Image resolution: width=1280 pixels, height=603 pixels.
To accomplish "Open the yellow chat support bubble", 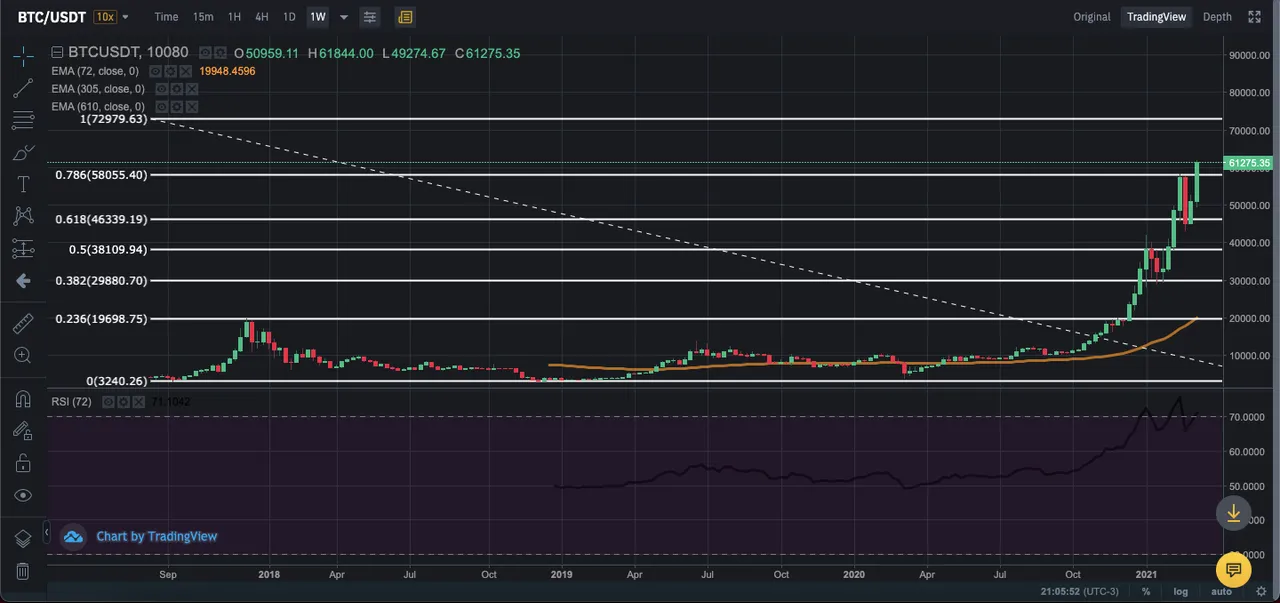I will click(x=1233, y=570).
